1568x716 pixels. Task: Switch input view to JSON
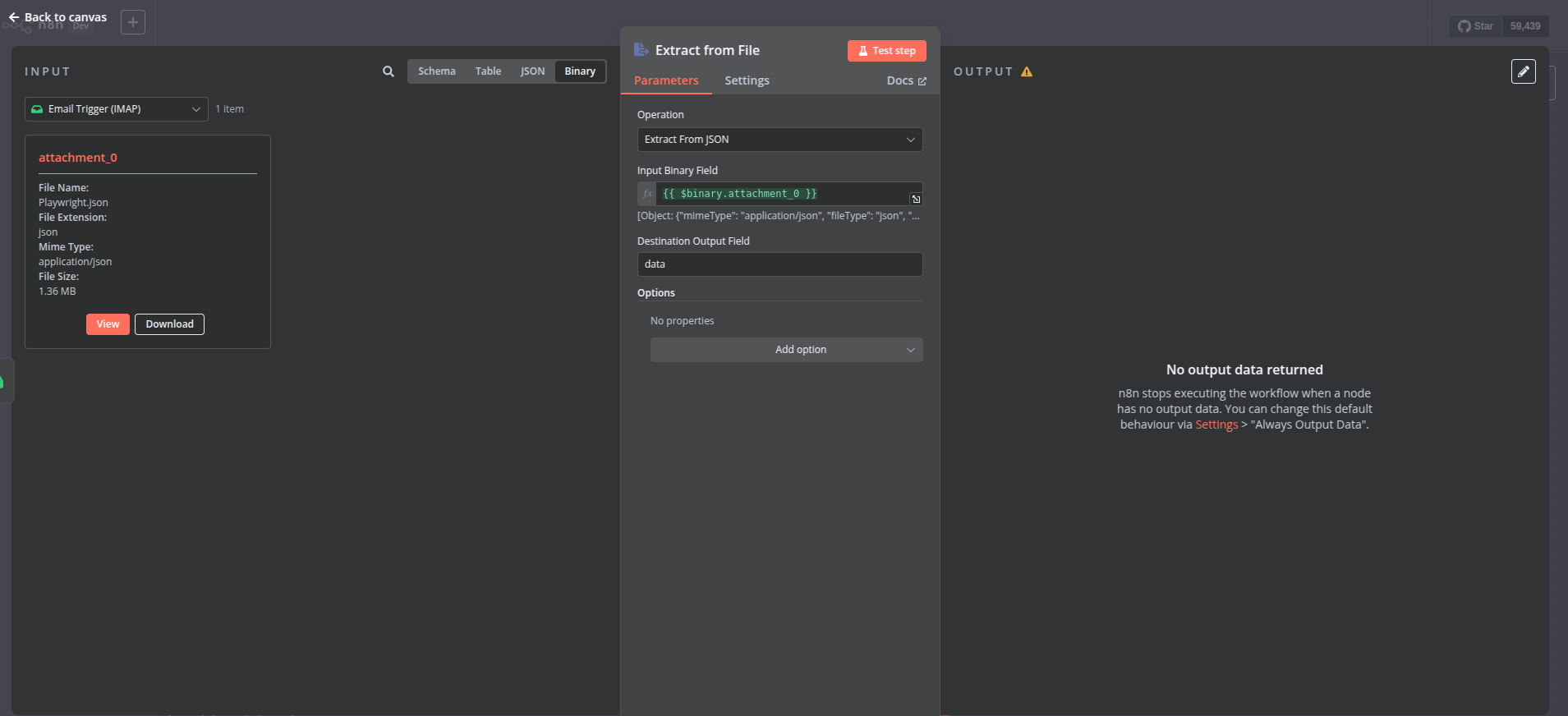[x=532, y=71]
